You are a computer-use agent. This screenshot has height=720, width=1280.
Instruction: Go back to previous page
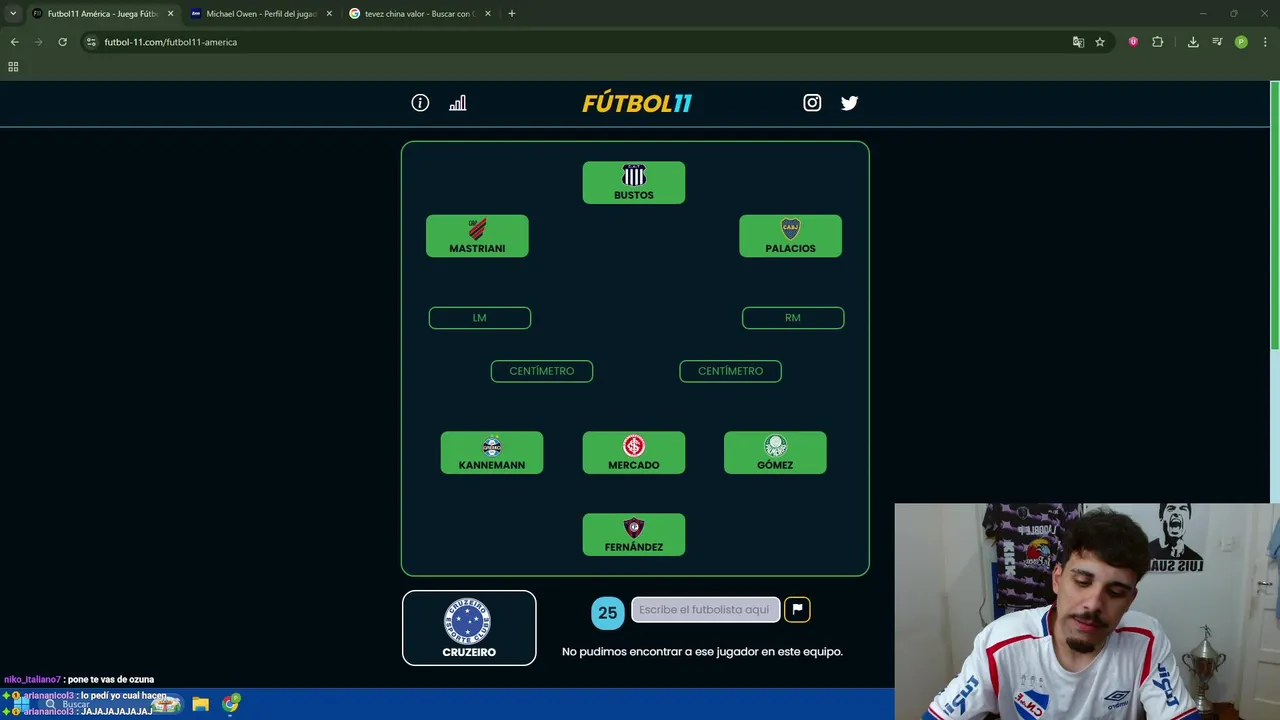pyautogui.click(x=14, y=42)
